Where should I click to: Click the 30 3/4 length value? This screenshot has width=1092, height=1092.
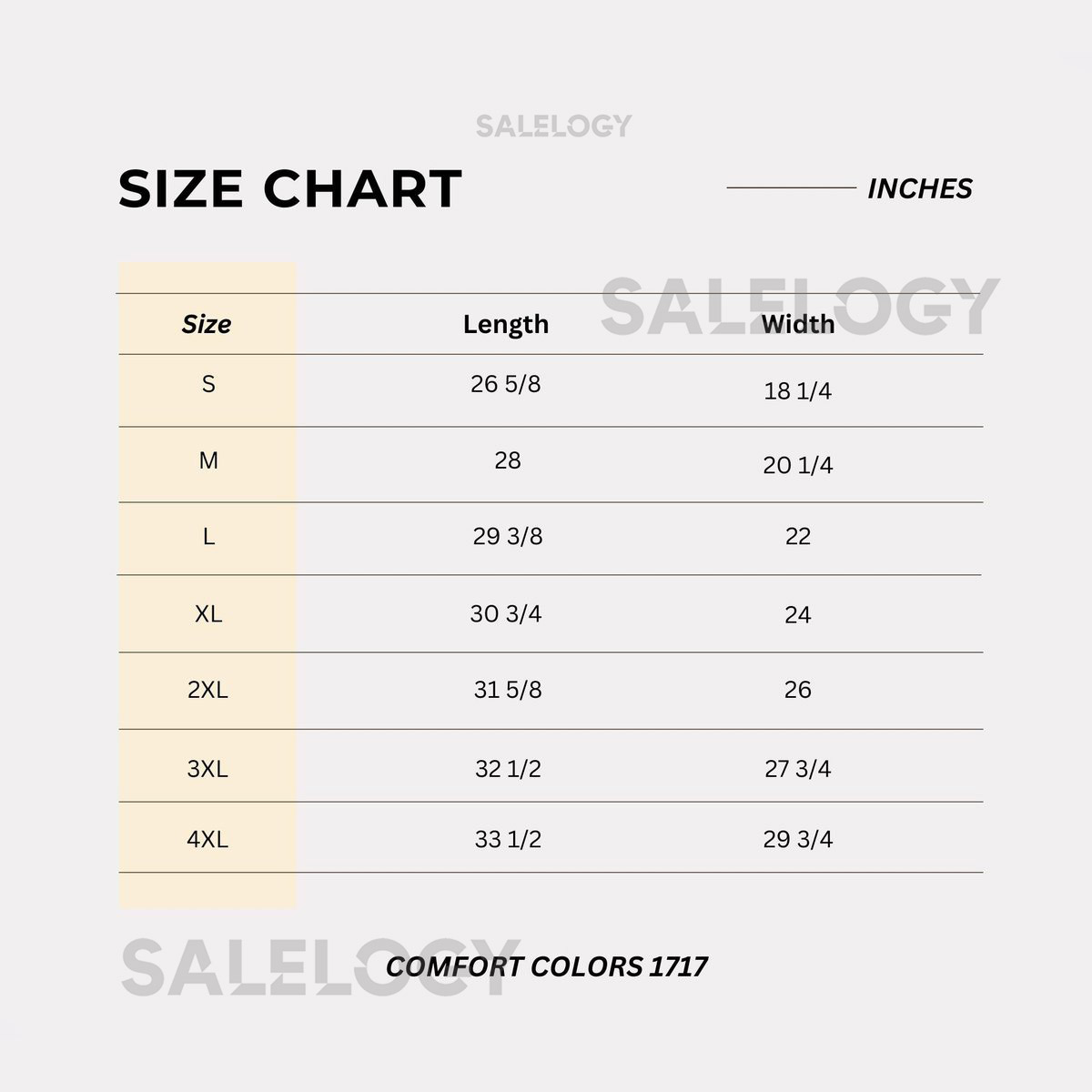506,614
